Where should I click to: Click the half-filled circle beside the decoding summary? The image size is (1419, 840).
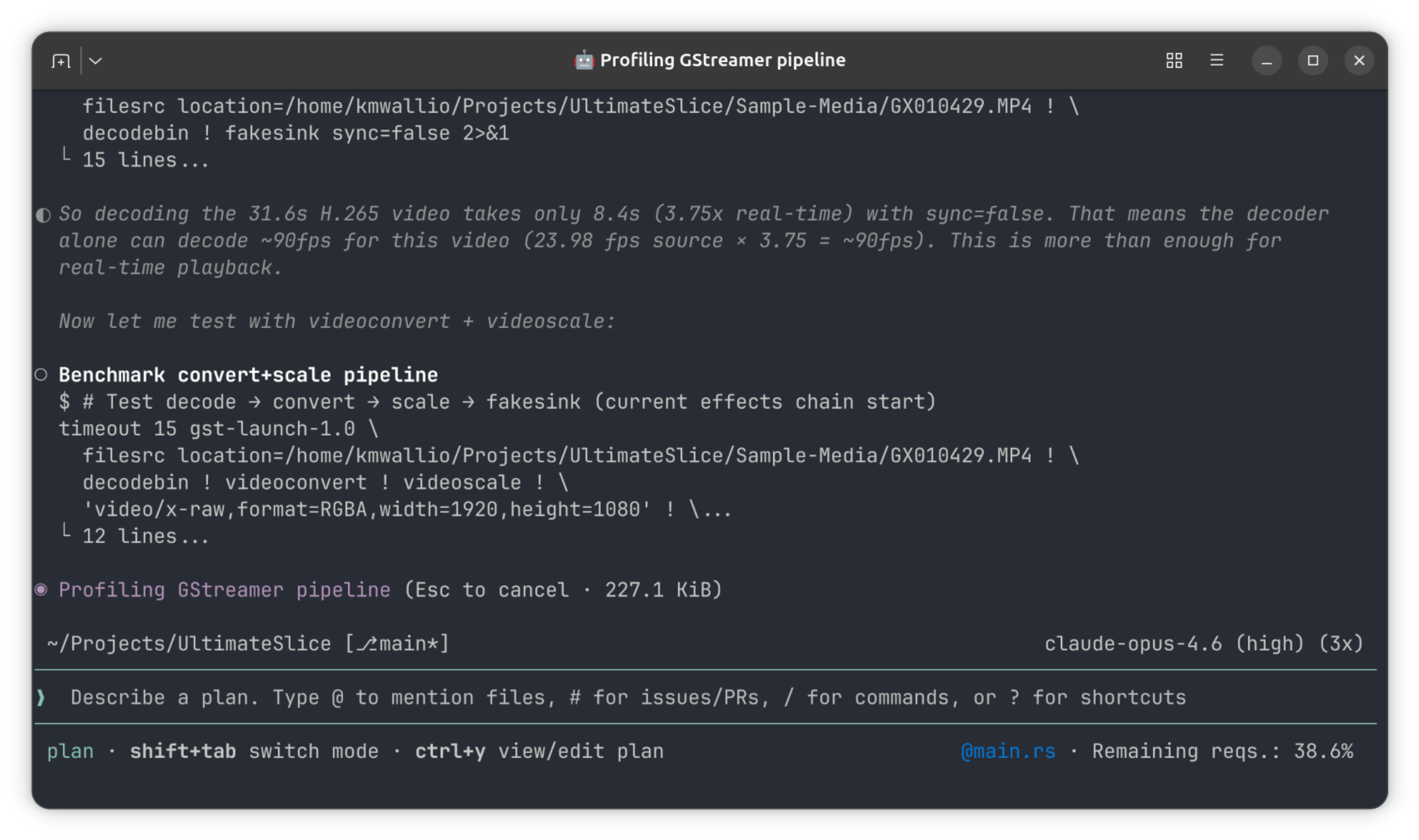point(43,215)
